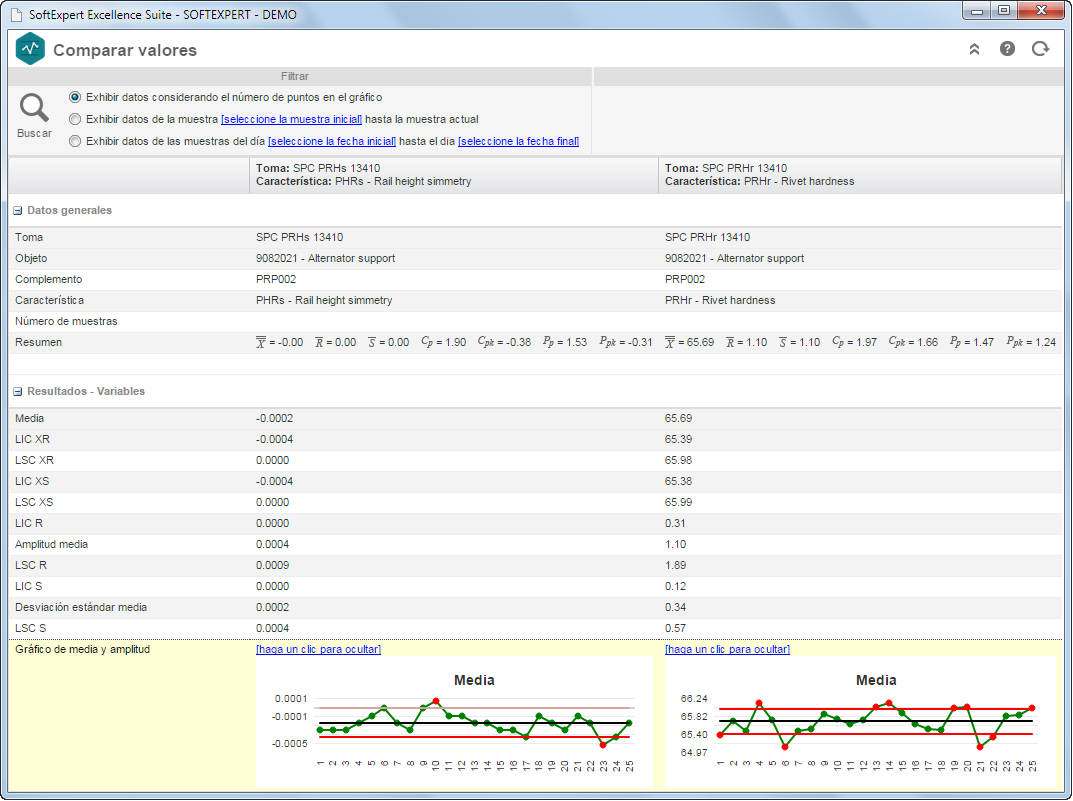Click the PHRs Rail height Media chart

click(x=454, y=722)
